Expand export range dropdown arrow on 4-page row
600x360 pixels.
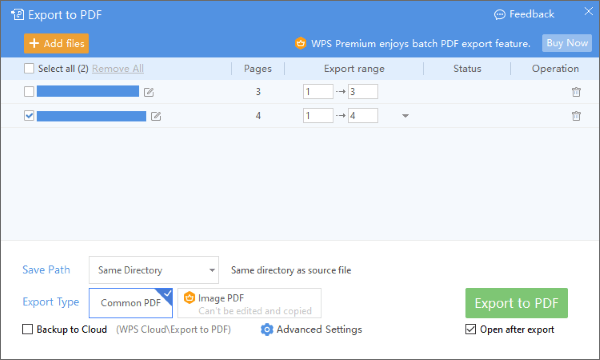(405, 116)
